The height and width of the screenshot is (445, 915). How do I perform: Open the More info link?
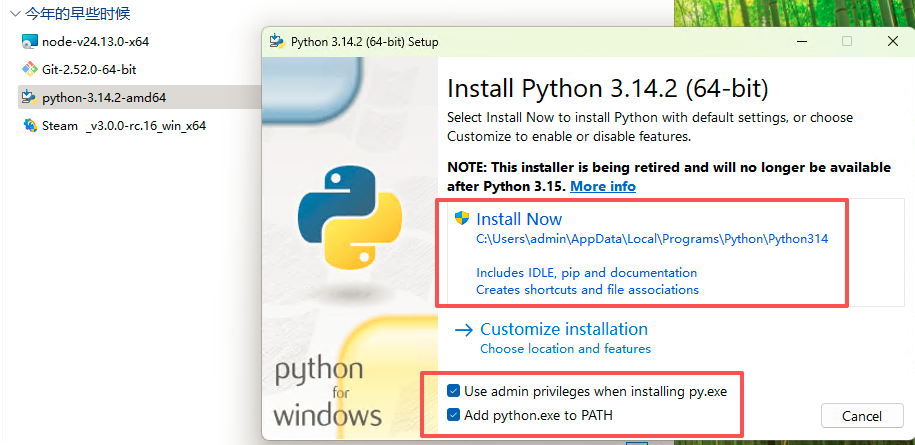(x=603, y=186)
